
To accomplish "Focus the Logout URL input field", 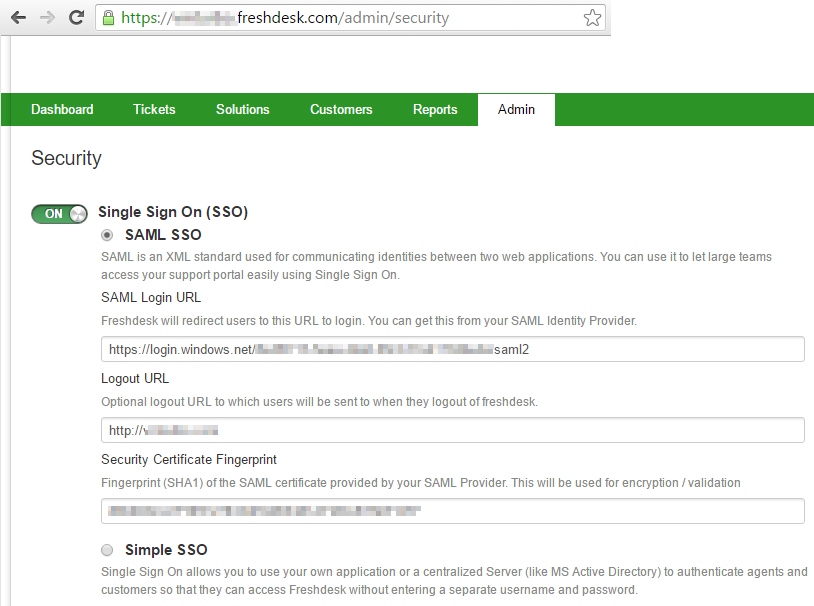I will (453, 430).
